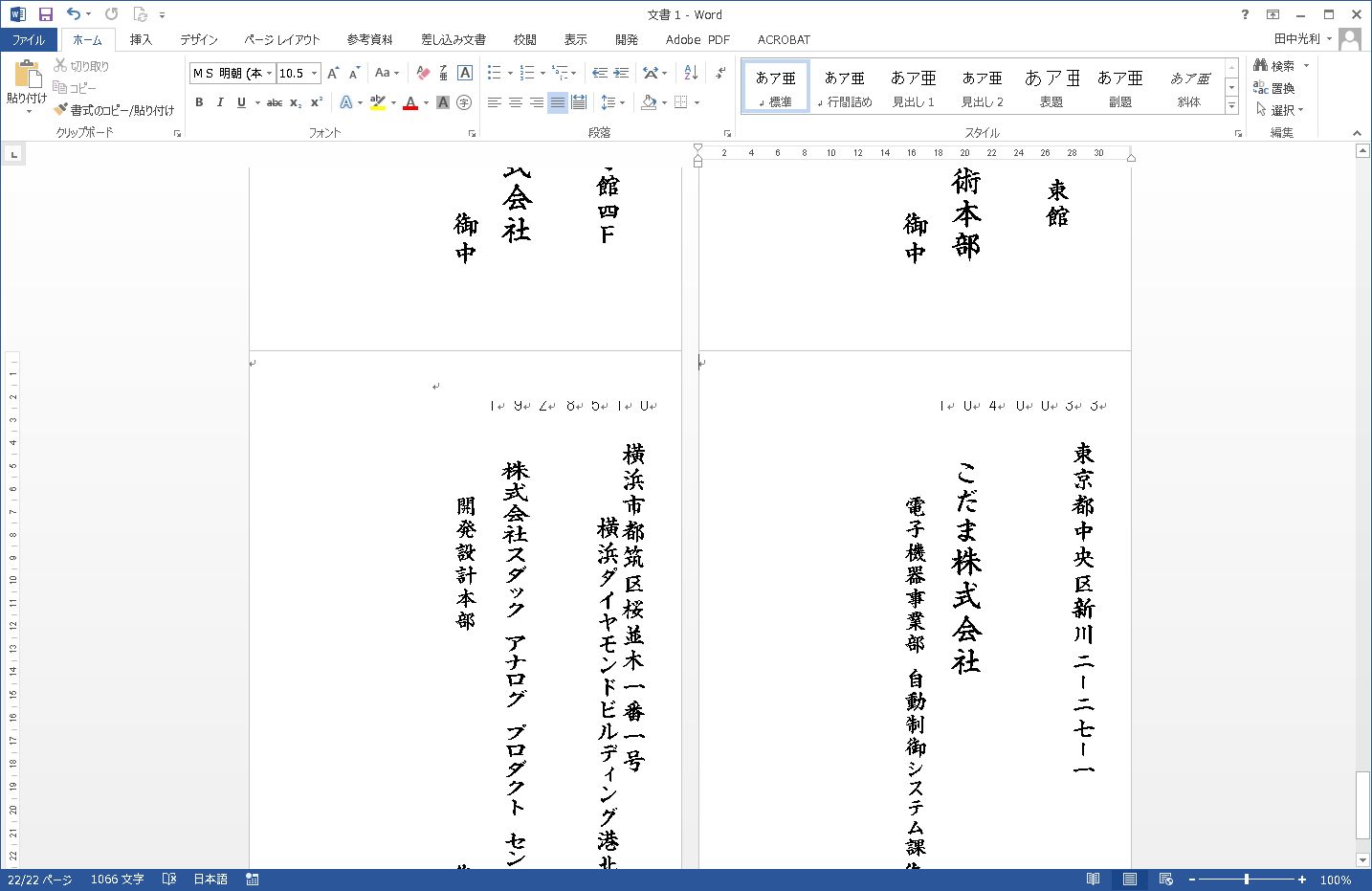
Task: Click the character border icon
Action: pos(465,73)
